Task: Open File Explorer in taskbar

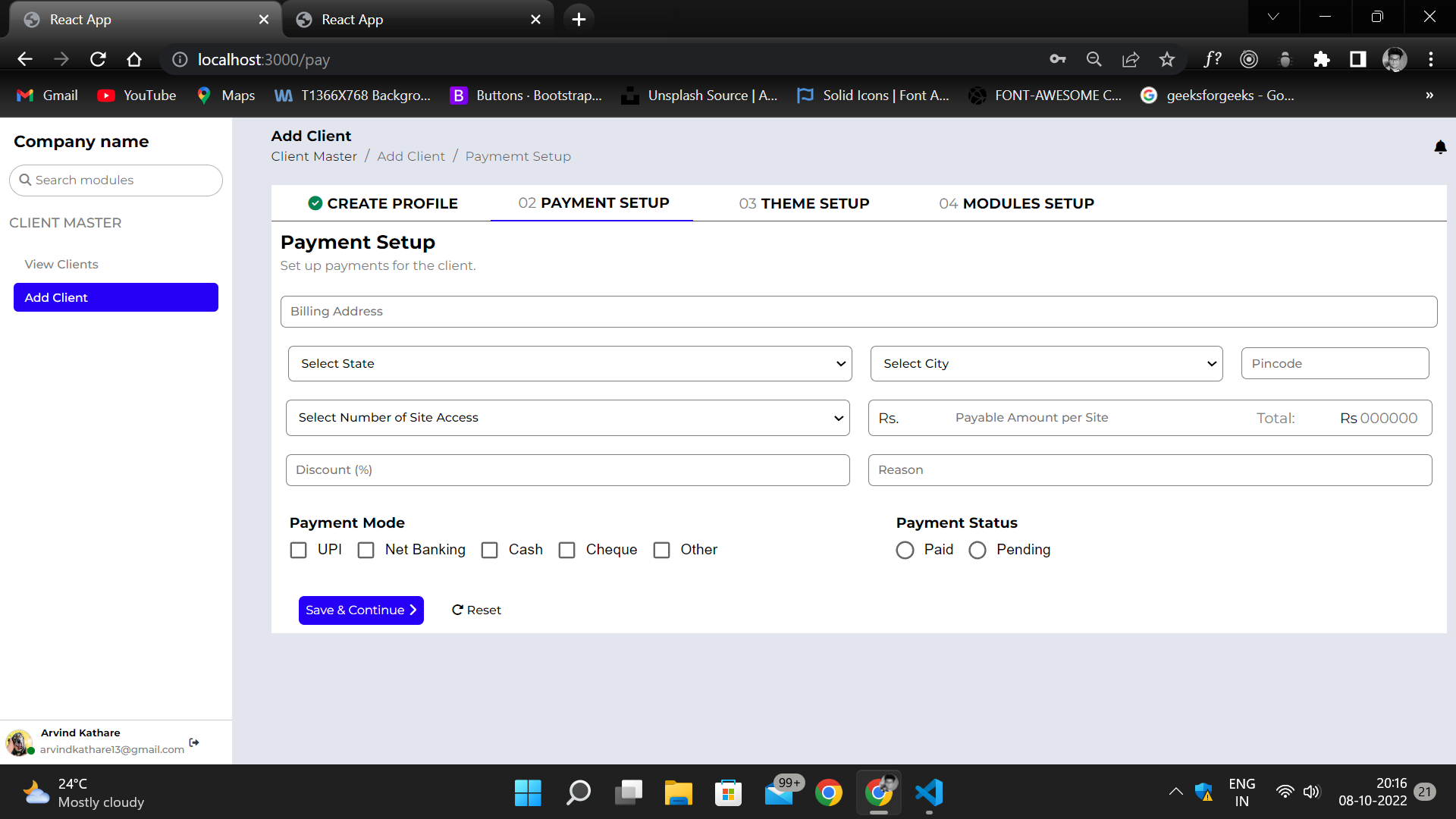Action: 678,793
